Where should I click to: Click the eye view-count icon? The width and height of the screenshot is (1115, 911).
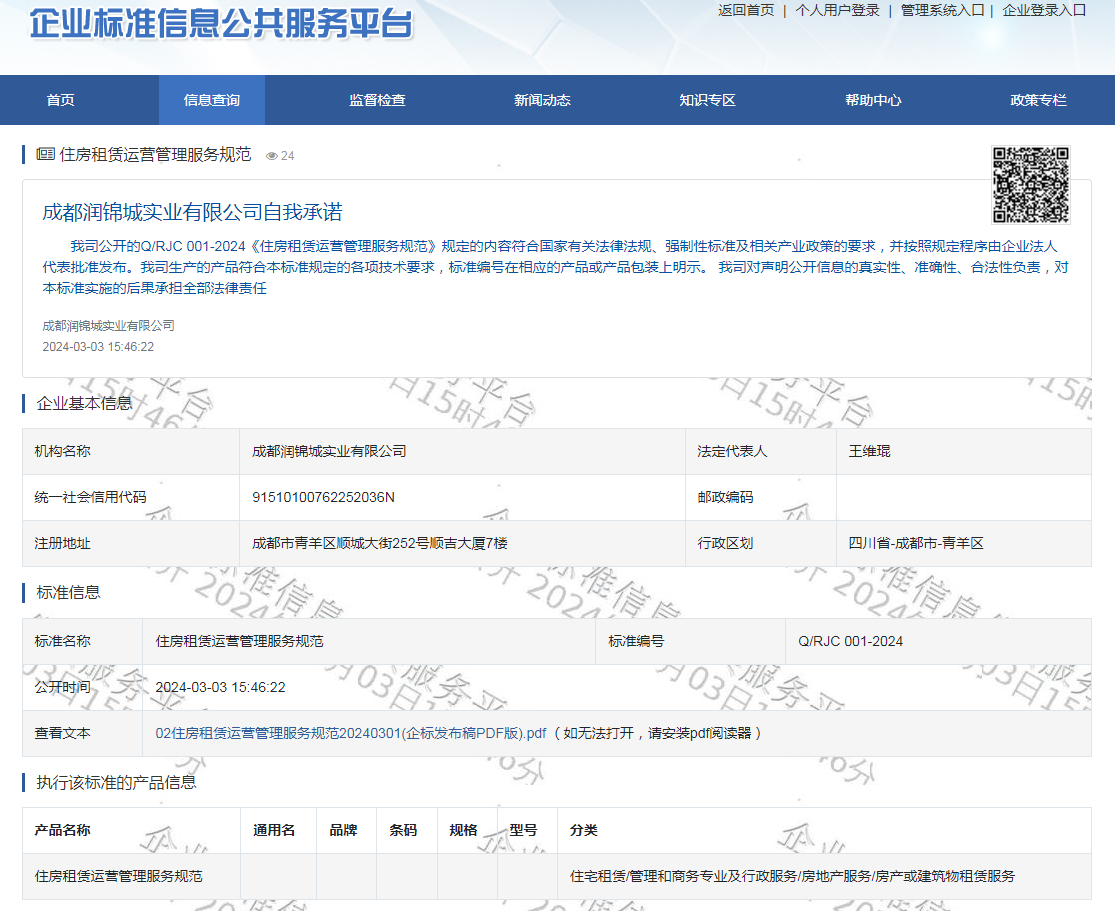point(271,156)
